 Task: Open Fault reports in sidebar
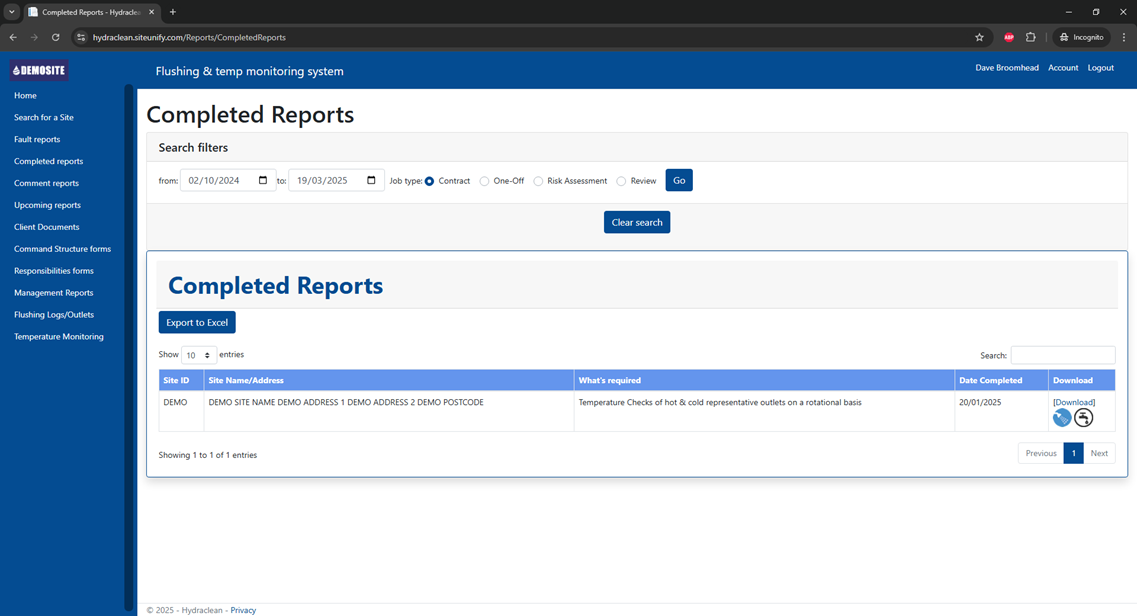tap(37, 139)
